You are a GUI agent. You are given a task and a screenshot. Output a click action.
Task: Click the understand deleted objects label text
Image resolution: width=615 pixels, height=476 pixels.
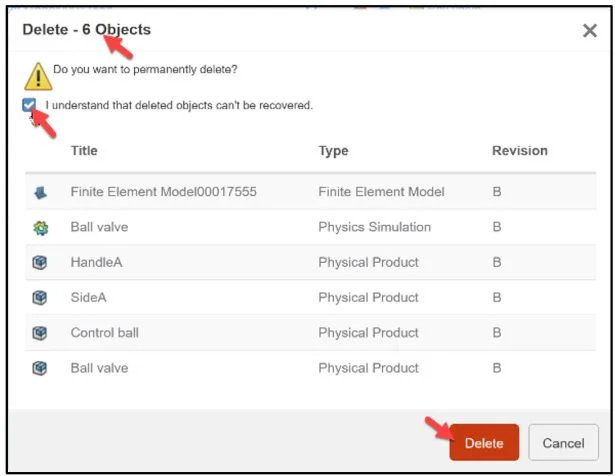(179, 105)
